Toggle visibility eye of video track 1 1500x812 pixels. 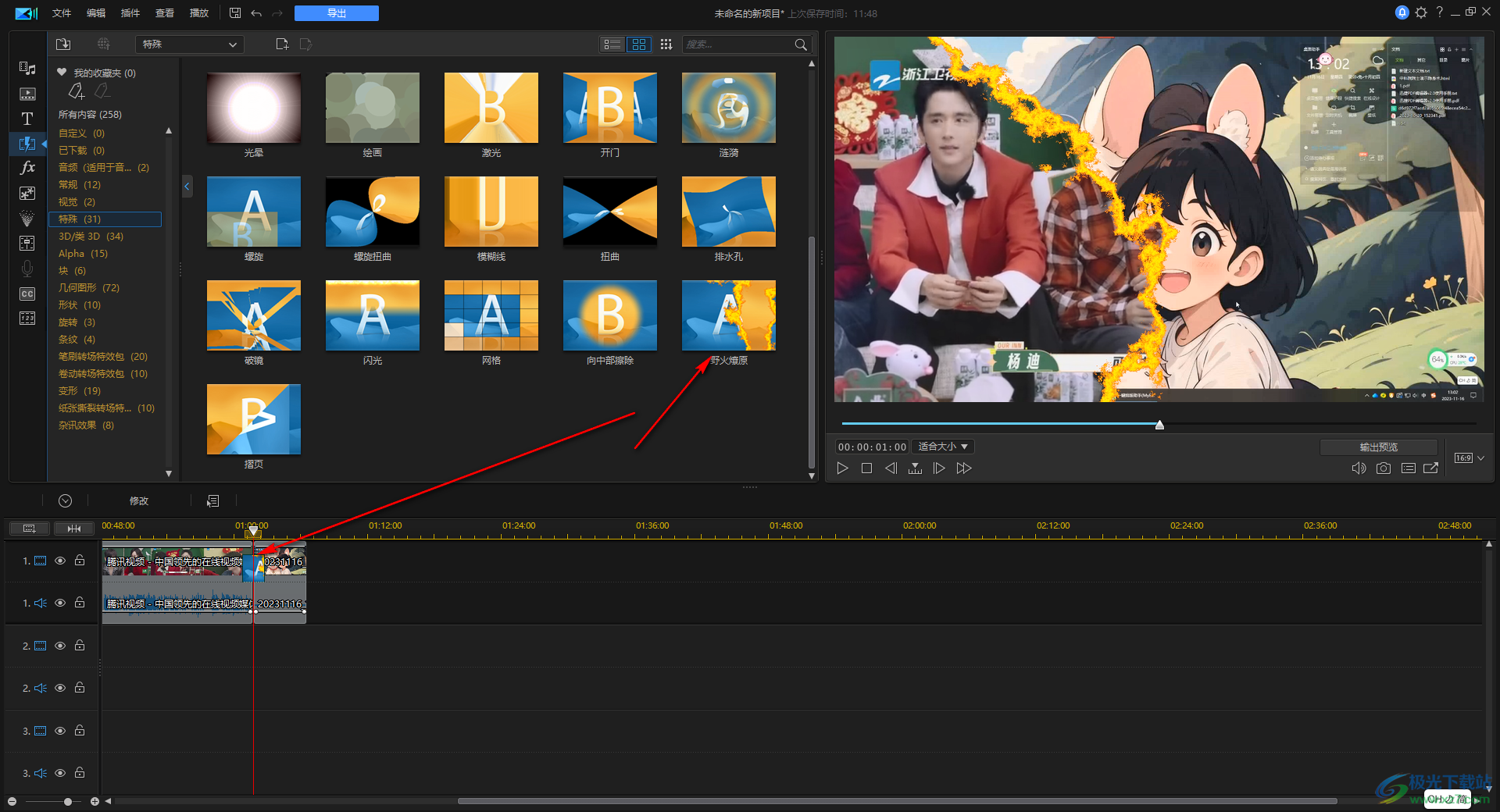60,561
